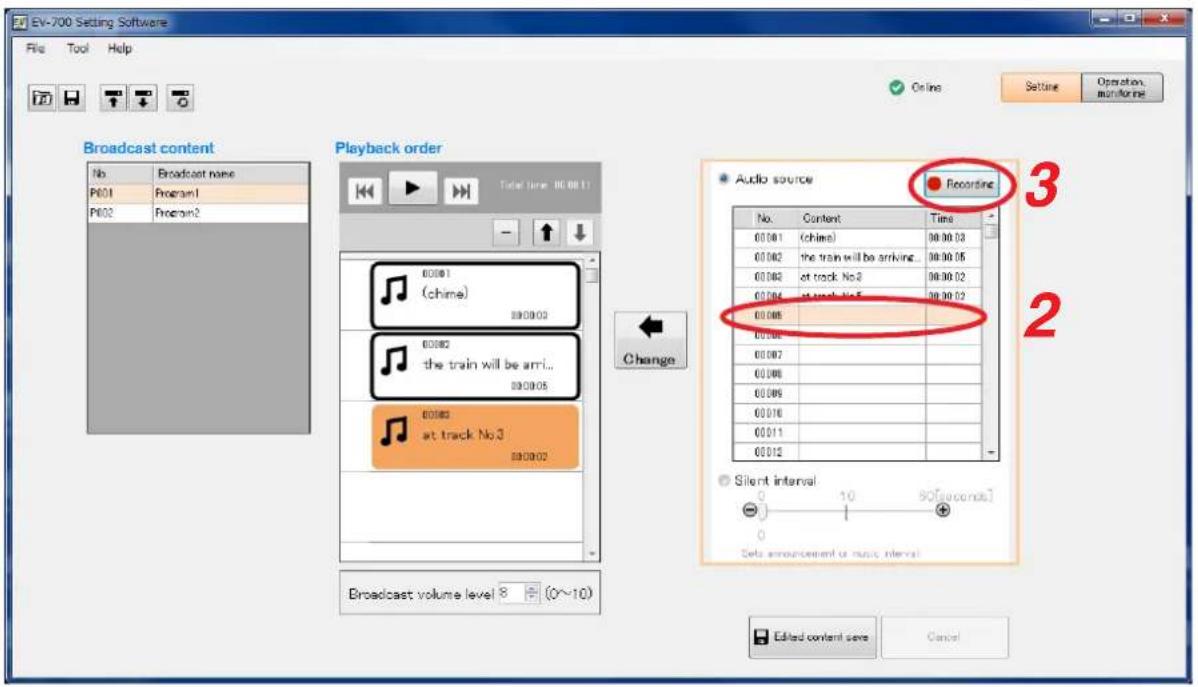Open the Tool menu
Image resolution: width=1198 pixels, height=687 pixels.
(x=77, y=48)
